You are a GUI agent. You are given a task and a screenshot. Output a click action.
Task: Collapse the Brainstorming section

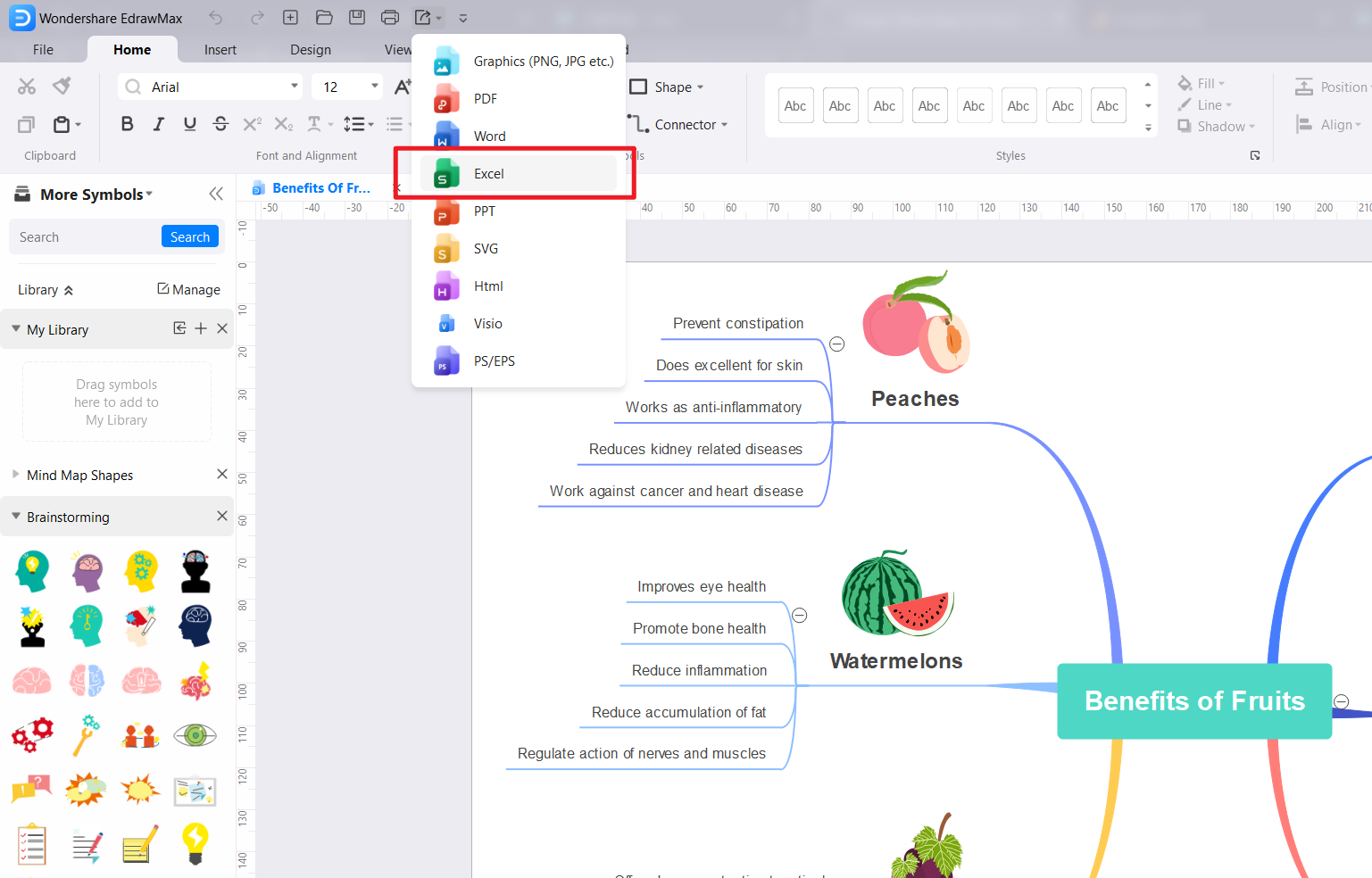(16, 516)
